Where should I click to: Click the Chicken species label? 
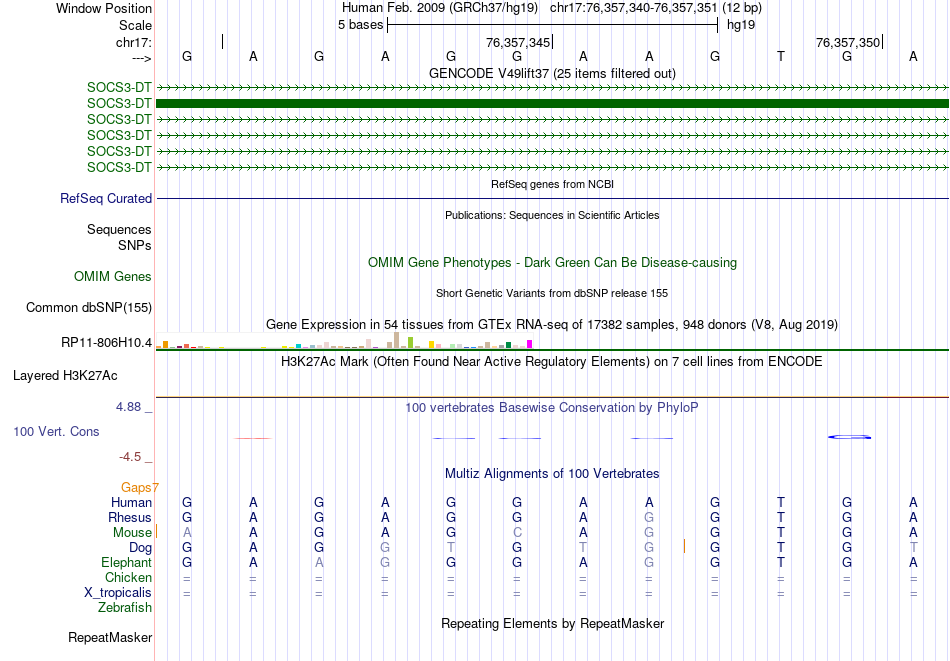pos(128,578)
